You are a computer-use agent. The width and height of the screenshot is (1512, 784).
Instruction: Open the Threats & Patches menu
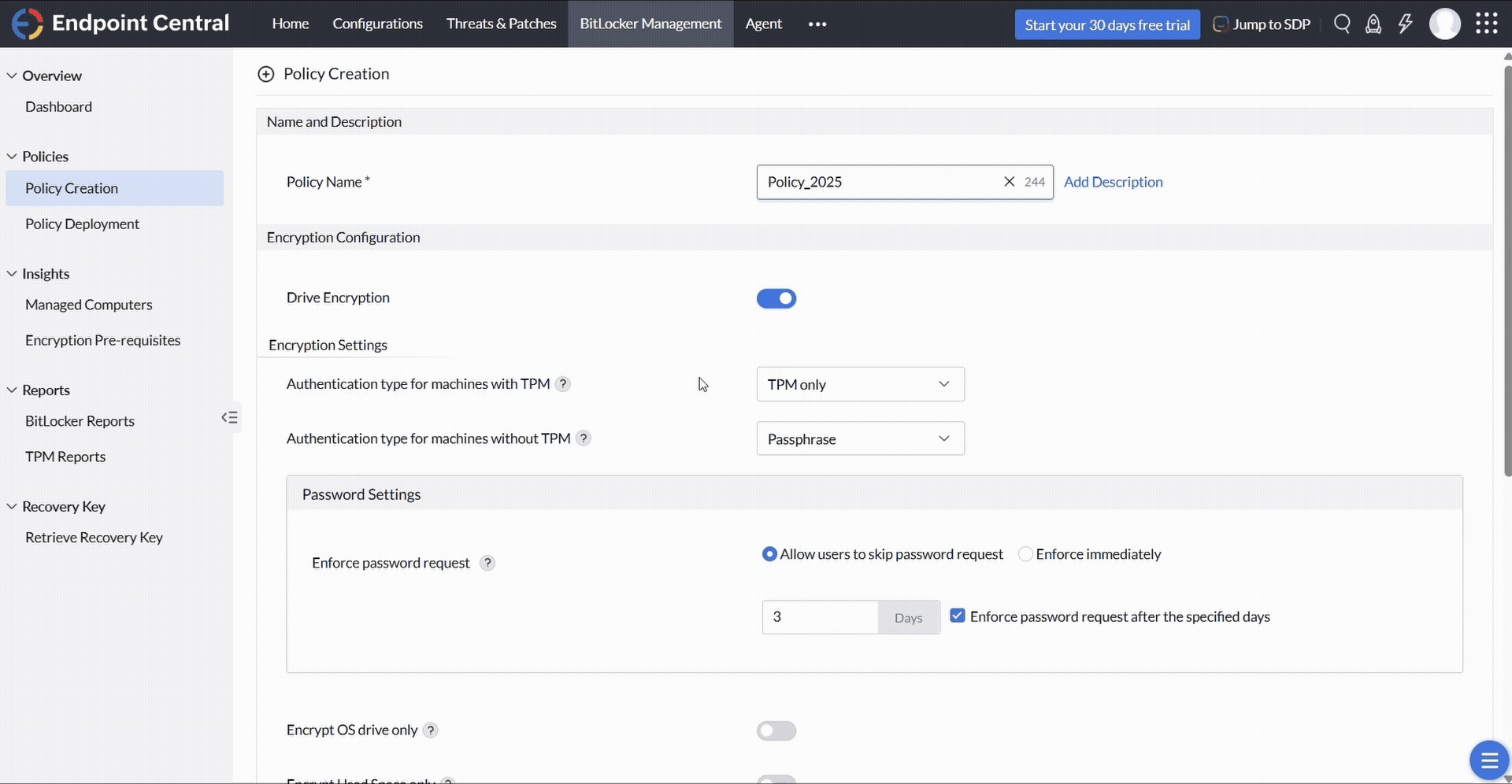[501, 24]
